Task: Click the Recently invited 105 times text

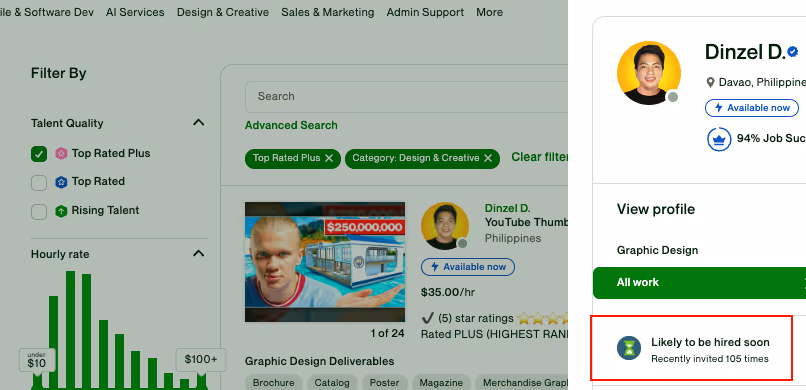Action: tap(710, 359)
